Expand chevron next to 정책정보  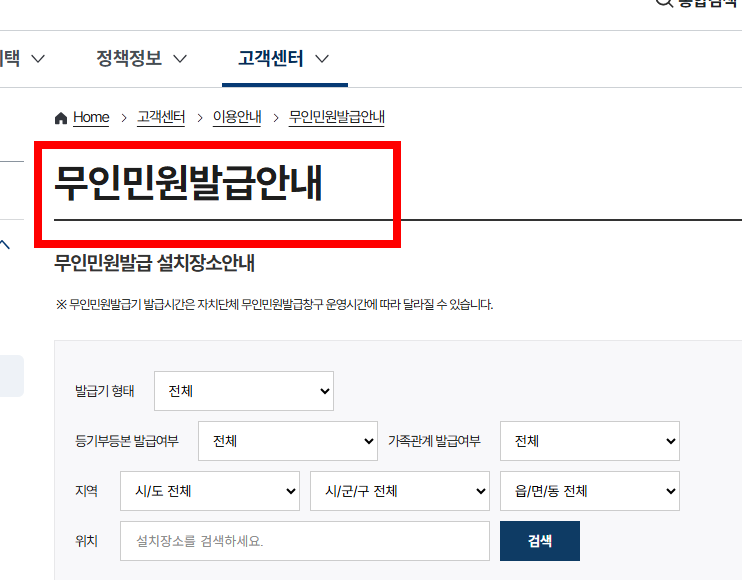(180, 59)
